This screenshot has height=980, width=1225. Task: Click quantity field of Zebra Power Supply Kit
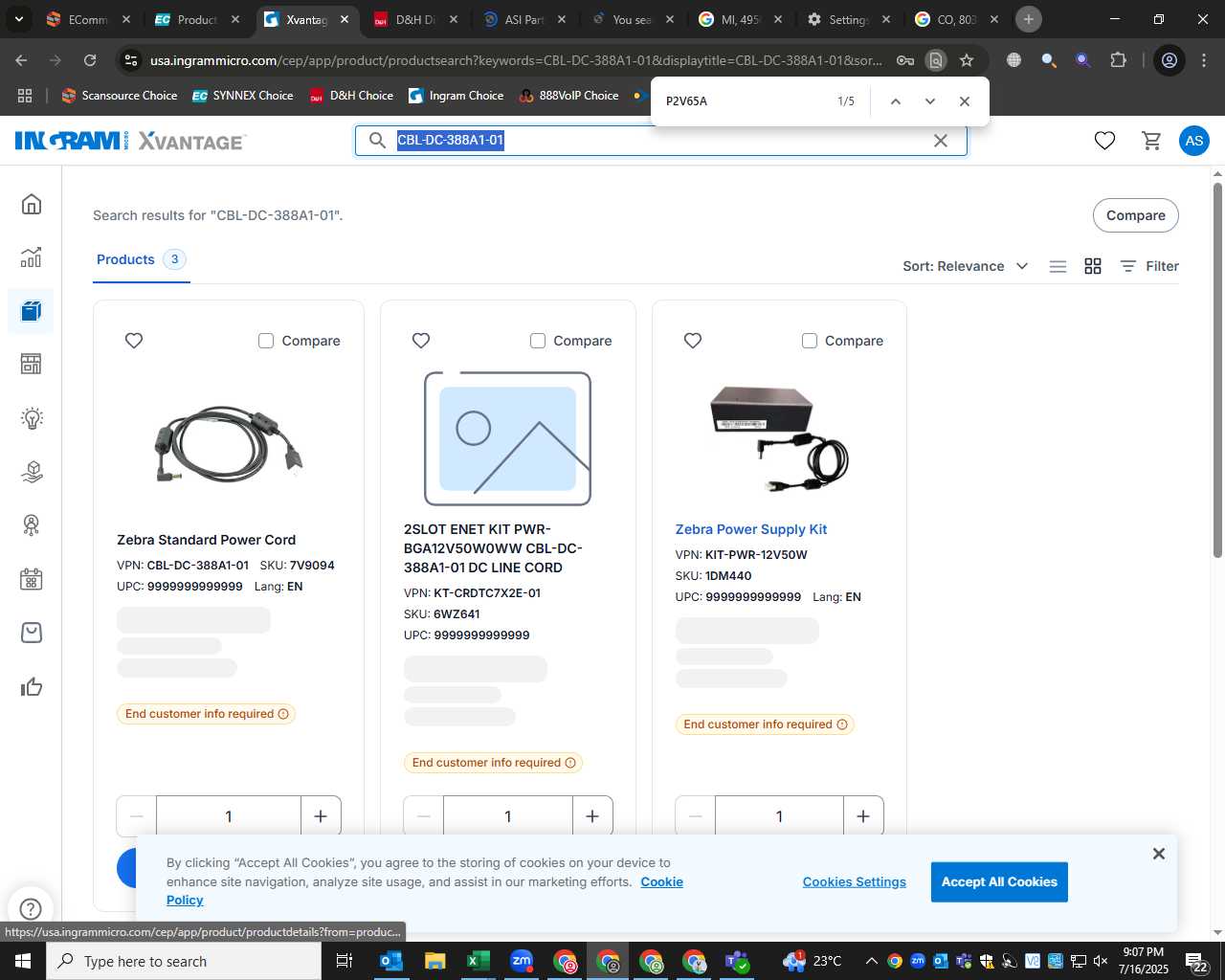pos(779,816)
